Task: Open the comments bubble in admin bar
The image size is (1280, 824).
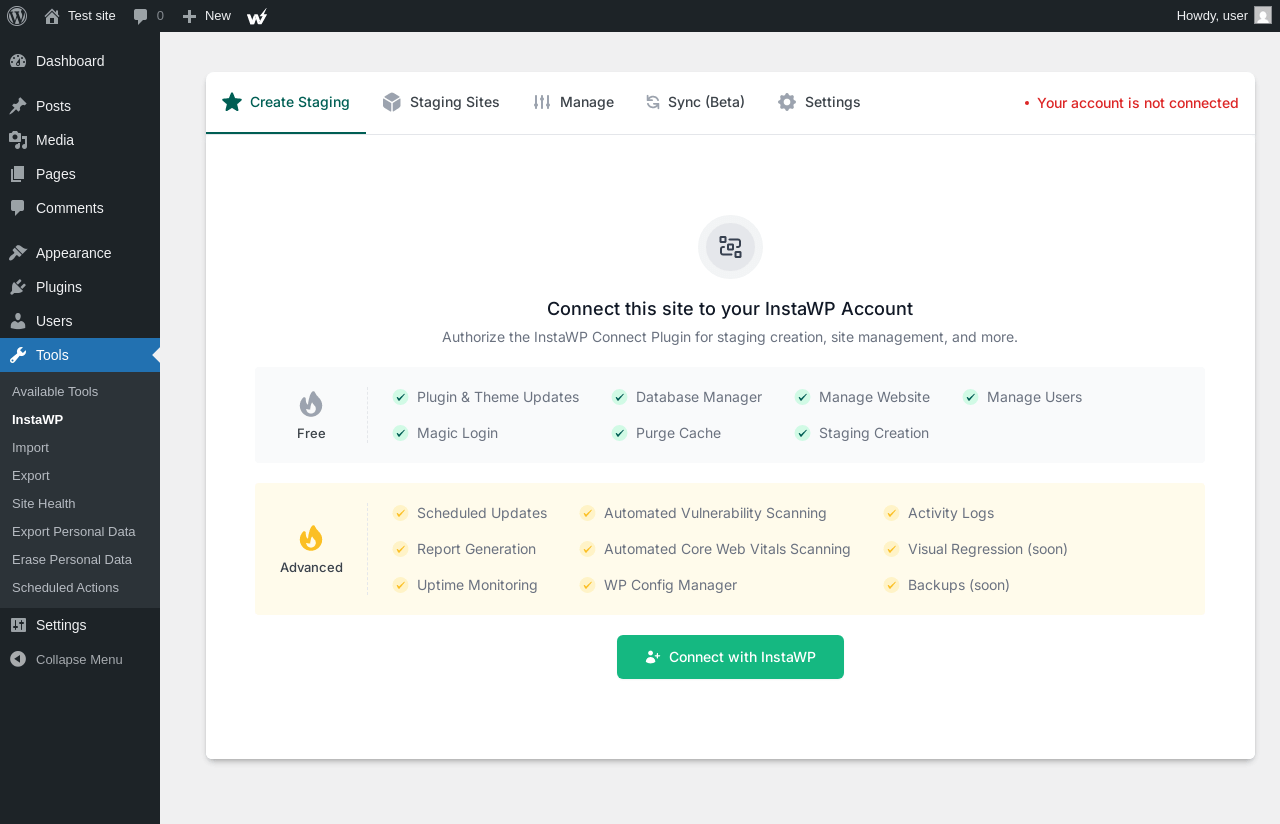Action: point(148,16)
